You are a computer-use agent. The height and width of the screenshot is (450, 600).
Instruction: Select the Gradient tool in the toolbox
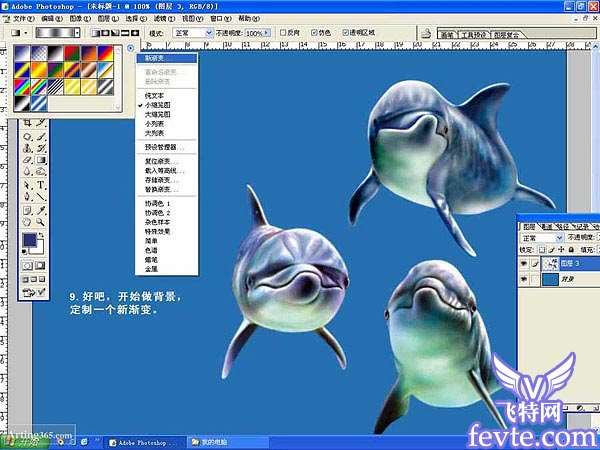(41, 160)
